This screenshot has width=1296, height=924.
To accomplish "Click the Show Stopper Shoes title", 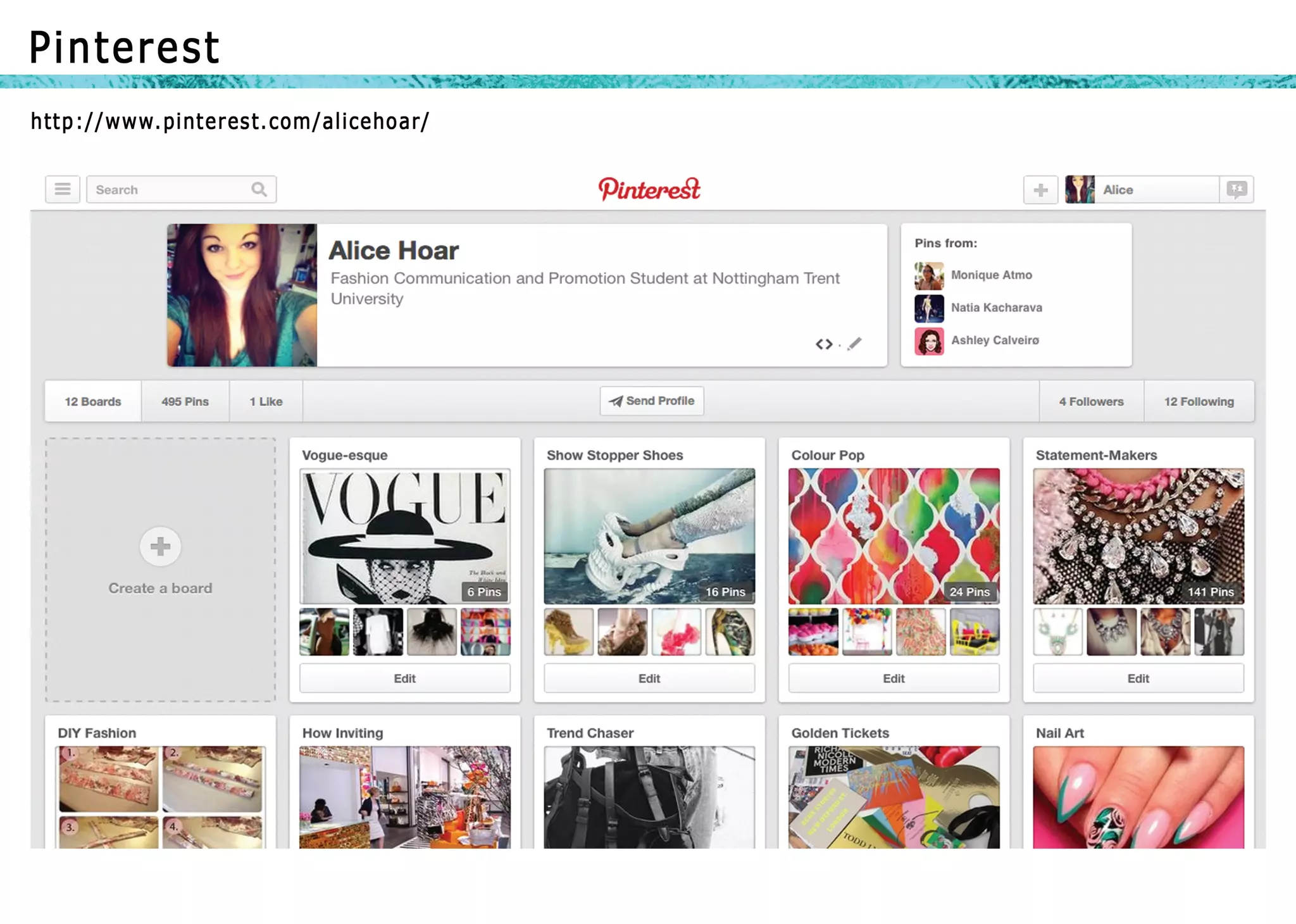I will point(614,455).
